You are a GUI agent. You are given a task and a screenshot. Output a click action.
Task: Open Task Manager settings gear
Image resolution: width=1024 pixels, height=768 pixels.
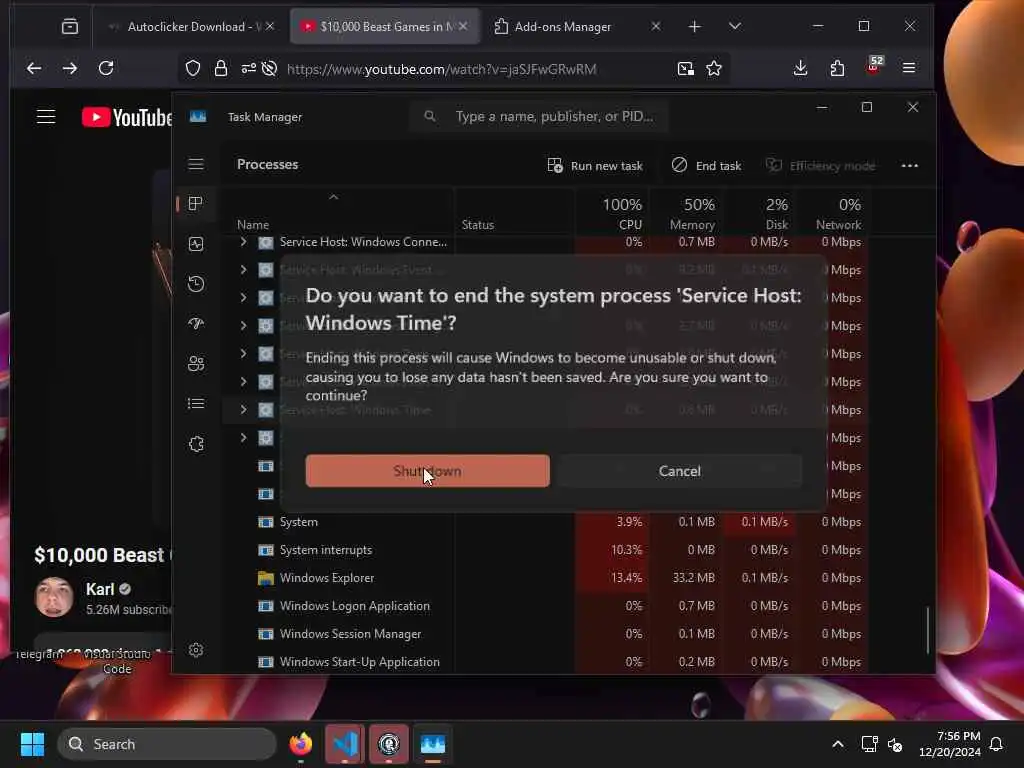click(x=196, y=650)
